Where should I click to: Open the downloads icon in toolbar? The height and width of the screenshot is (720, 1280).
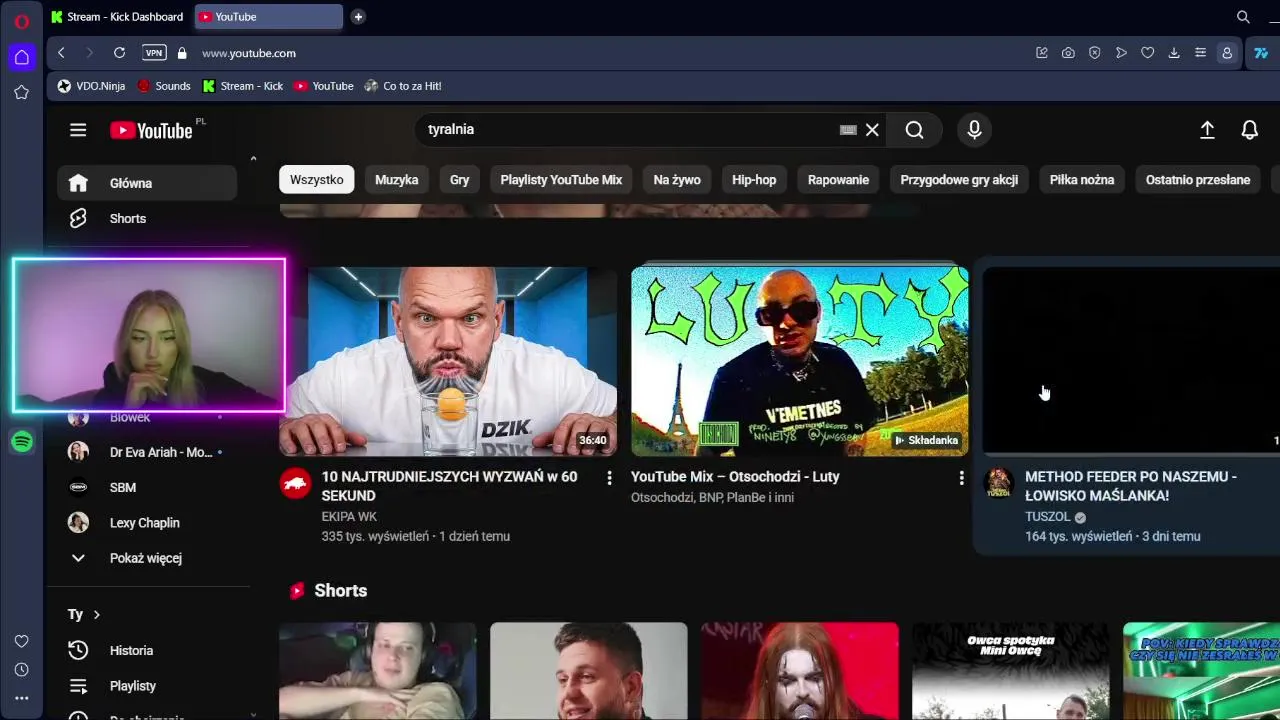(x=1174, y=53)
